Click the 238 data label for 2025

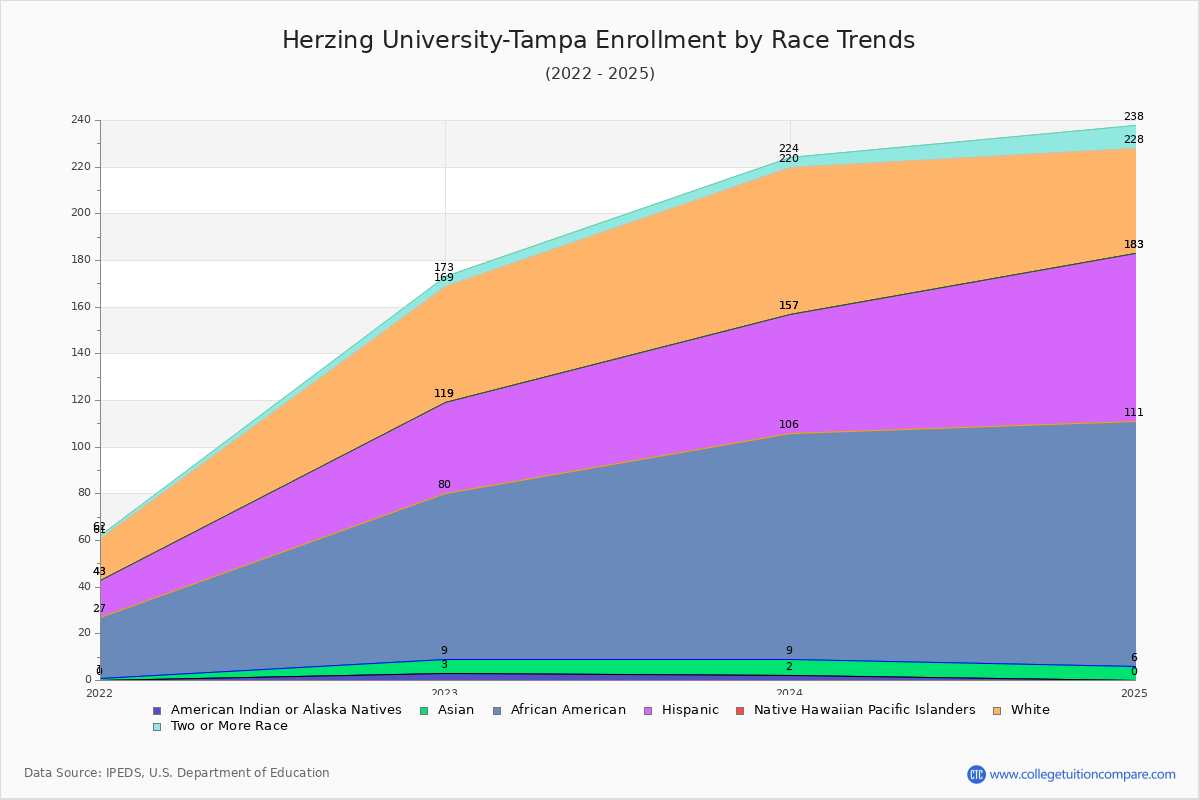click(1134, 117)
